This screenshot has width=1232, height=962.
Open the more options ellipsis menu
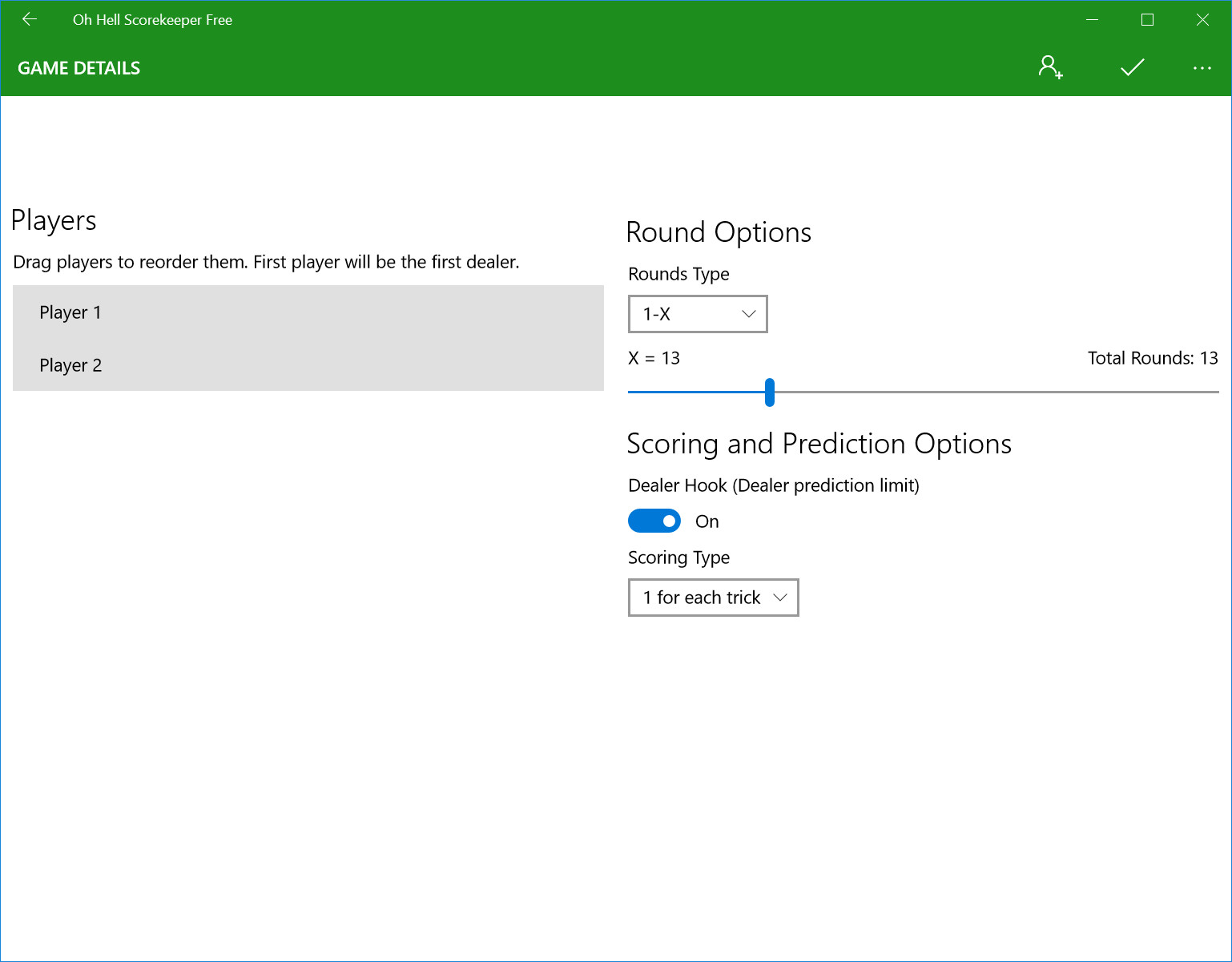coord(1202,67)
